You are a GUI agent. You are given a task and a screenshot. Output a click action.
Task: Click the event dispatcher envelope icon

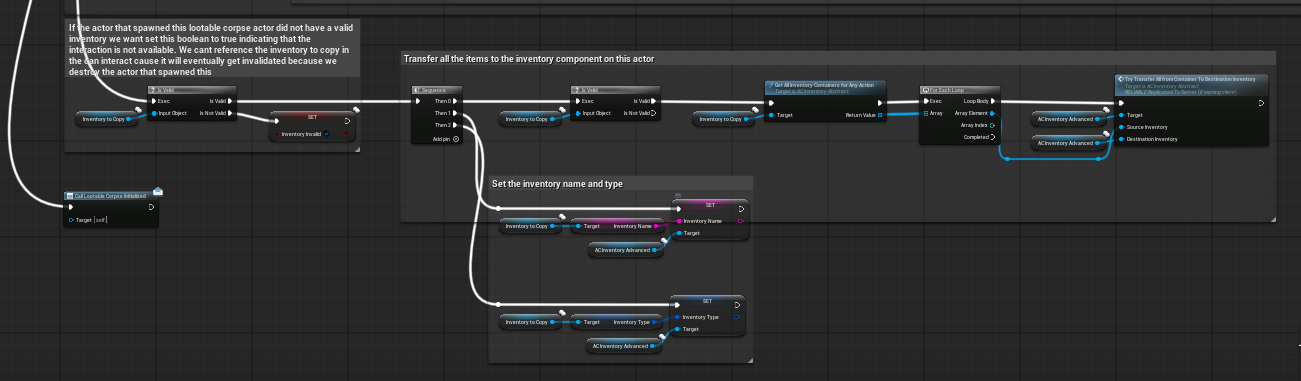[157, 191]
